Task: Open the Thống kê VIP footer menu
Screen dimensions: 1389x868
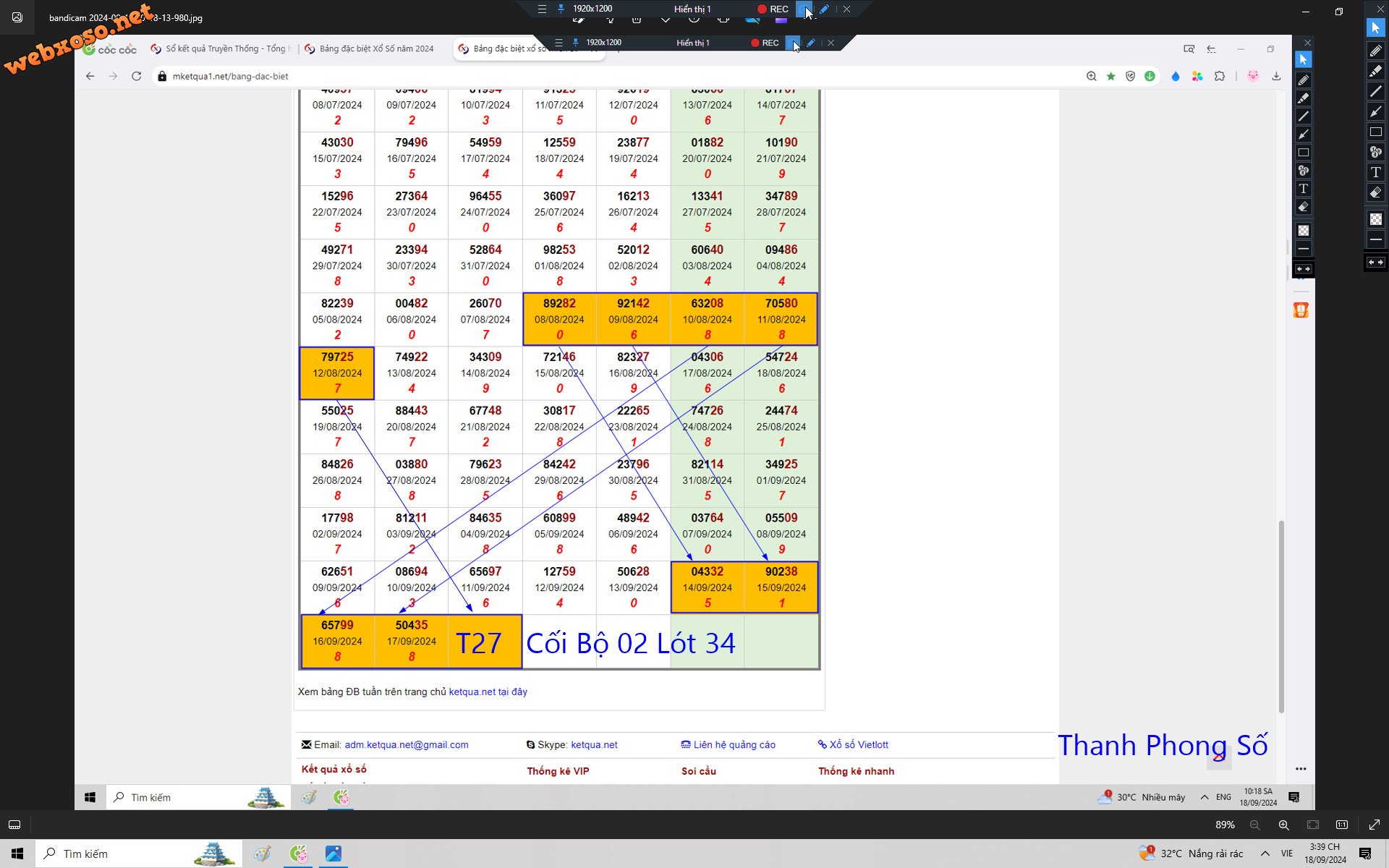Action: (x=558, y=771)
